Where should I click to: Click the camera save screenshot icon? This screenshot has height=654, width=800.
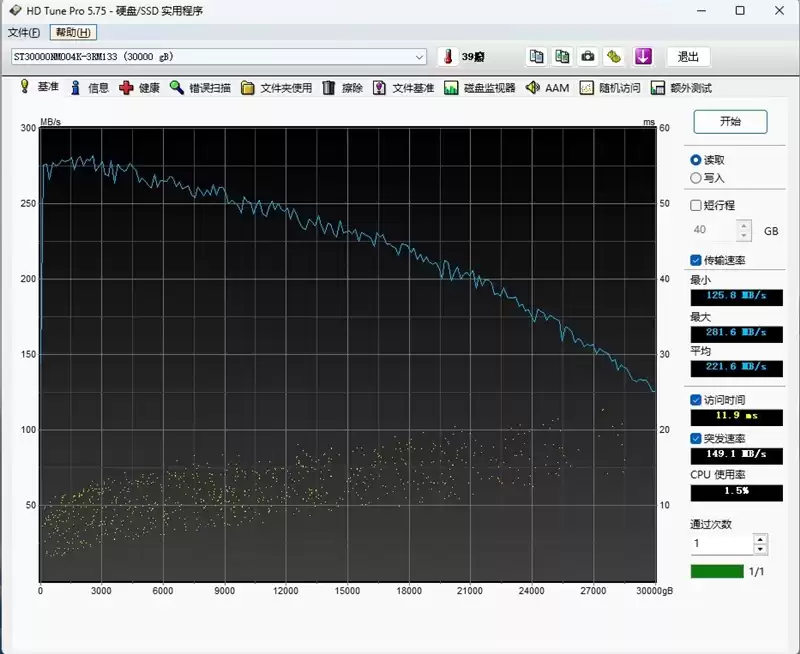[x=588, y=57]
